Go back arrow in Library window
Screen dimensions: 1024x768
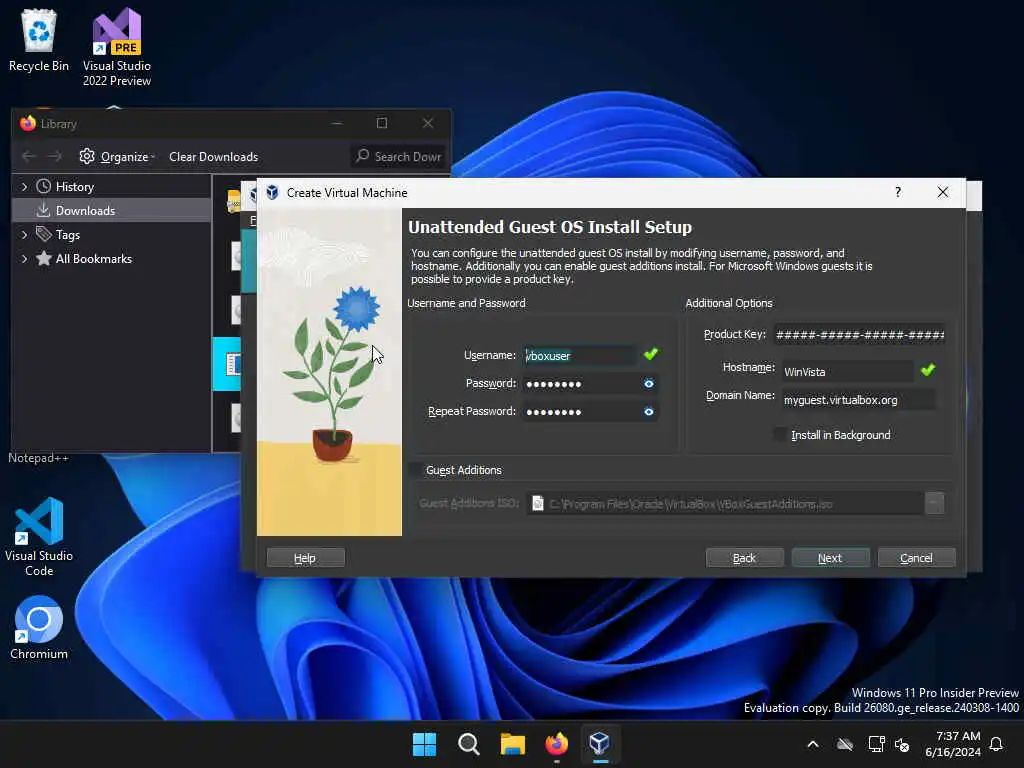pyautogui.click(x=28, y=157)
